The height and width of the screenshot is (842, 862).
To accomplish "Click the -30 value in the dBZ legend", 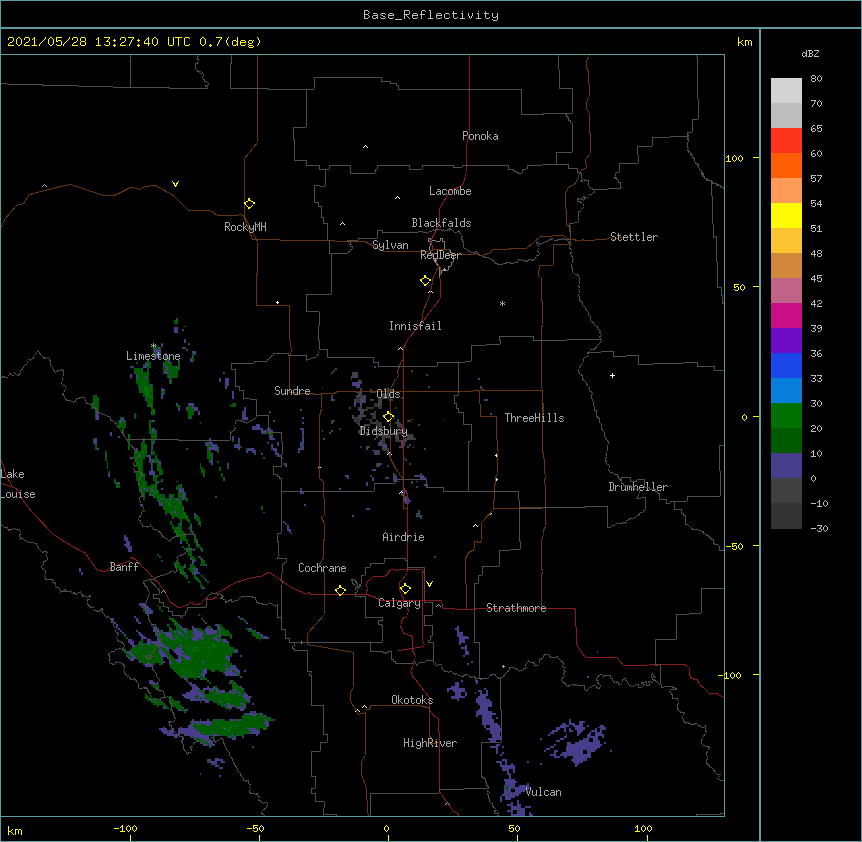I will [819, 528].
